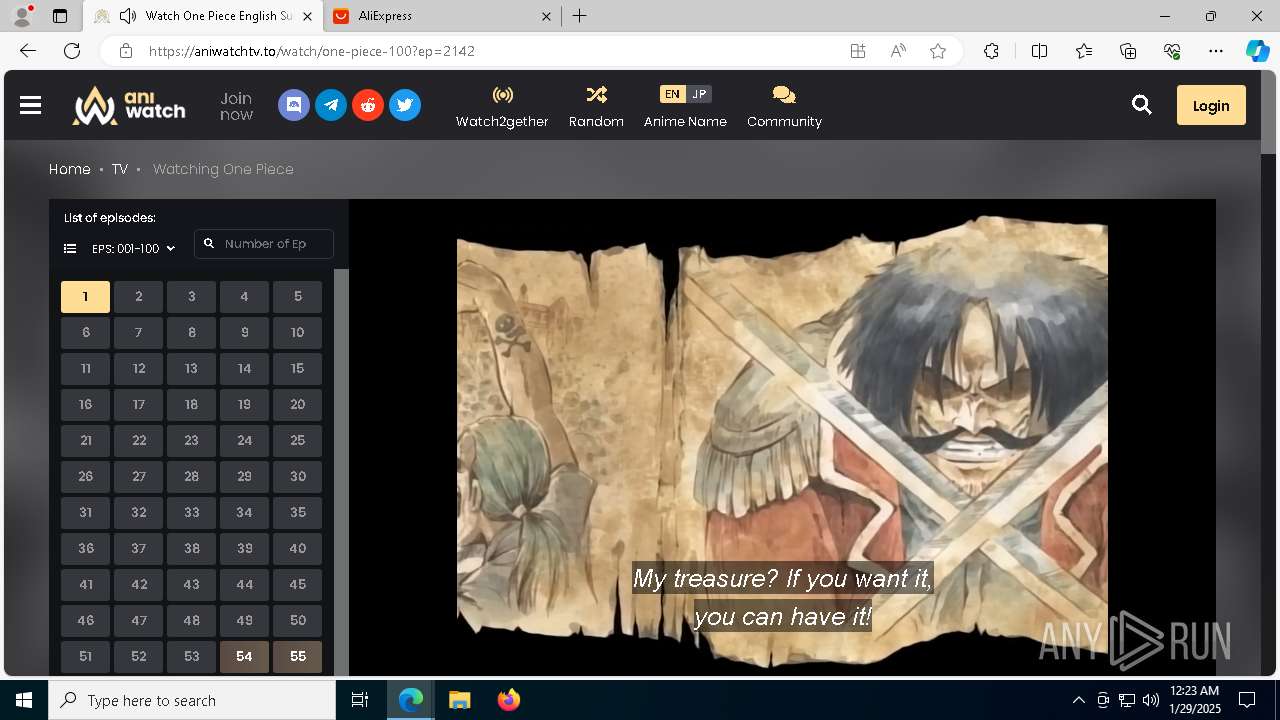Click the AniWatch logo
1280x720 pixels.
pyautogui.click(x=128, y=105)
